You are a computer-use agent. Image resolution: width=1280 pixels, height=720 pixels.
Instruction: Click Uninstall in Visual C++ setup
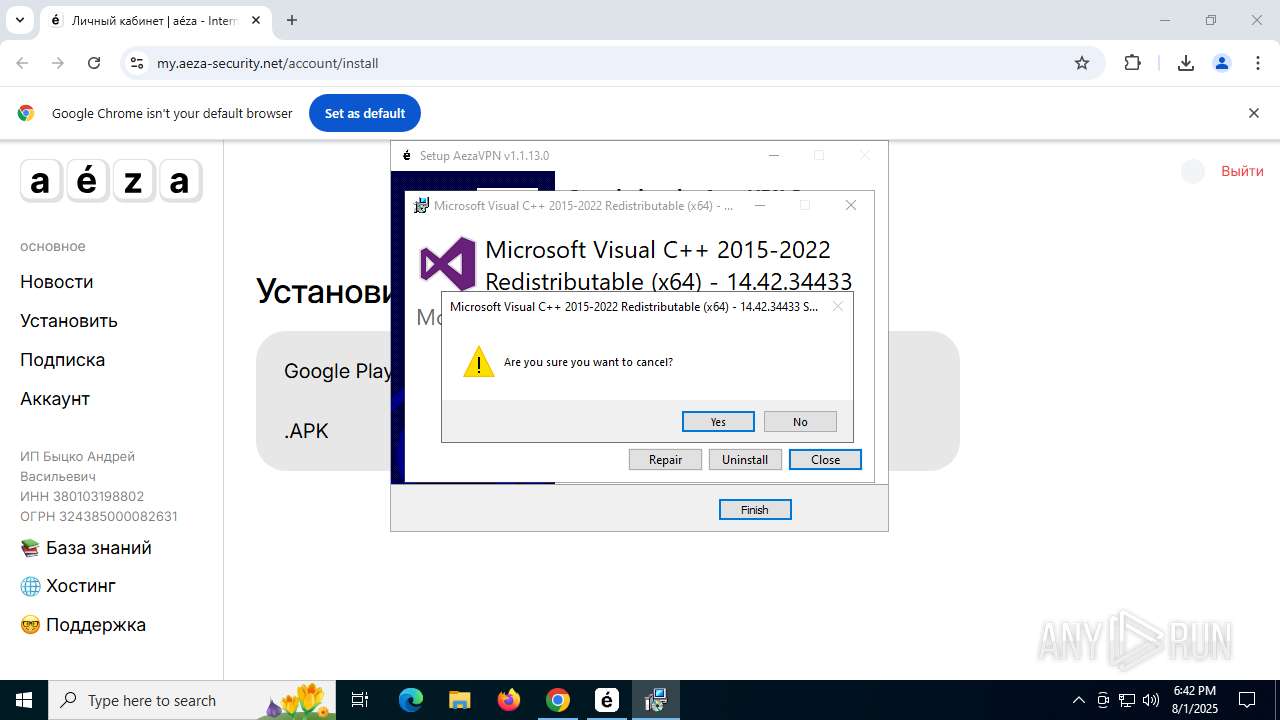tap(745, 460)
